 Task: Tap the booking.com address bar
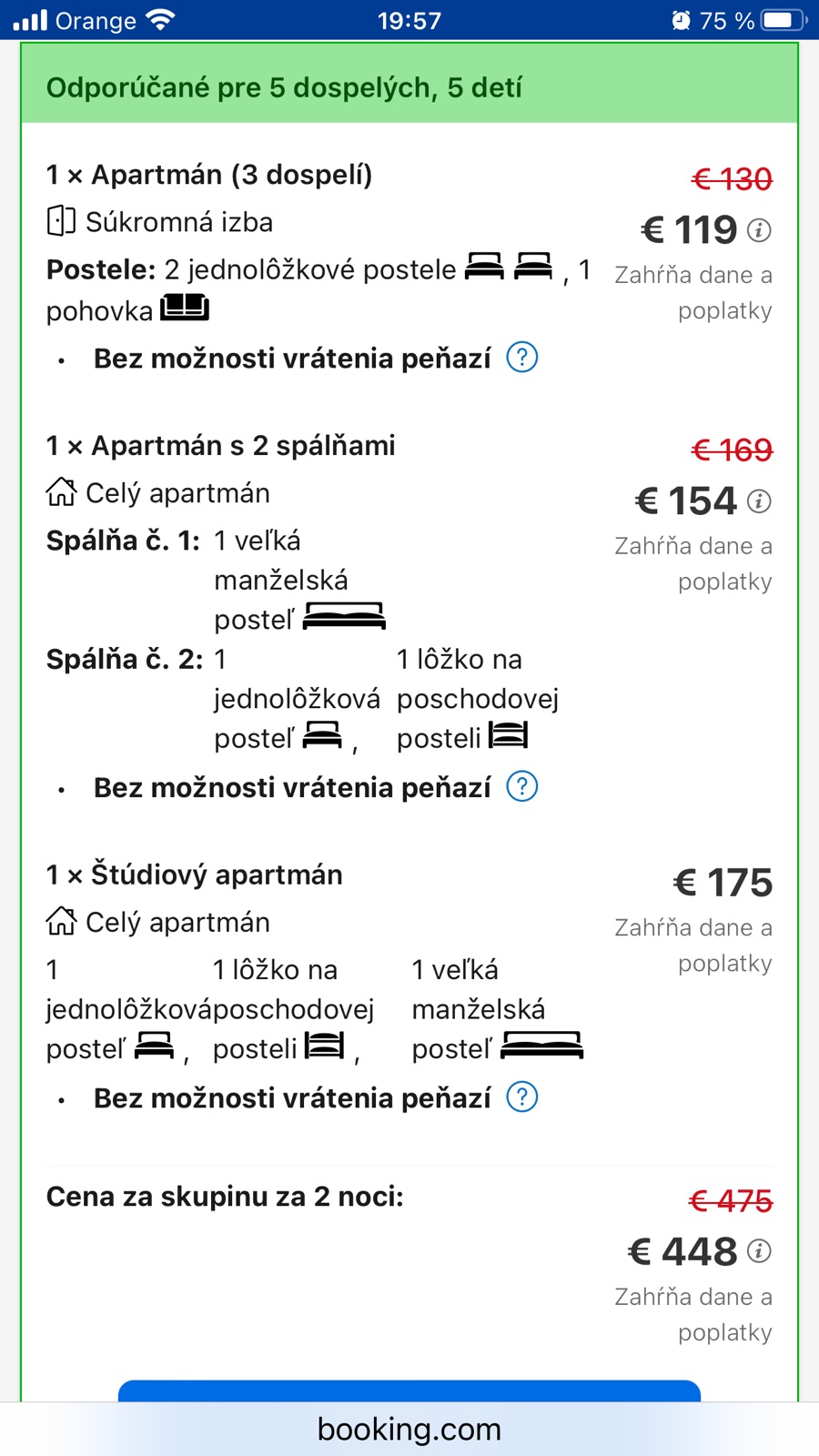coord(409,1429)
